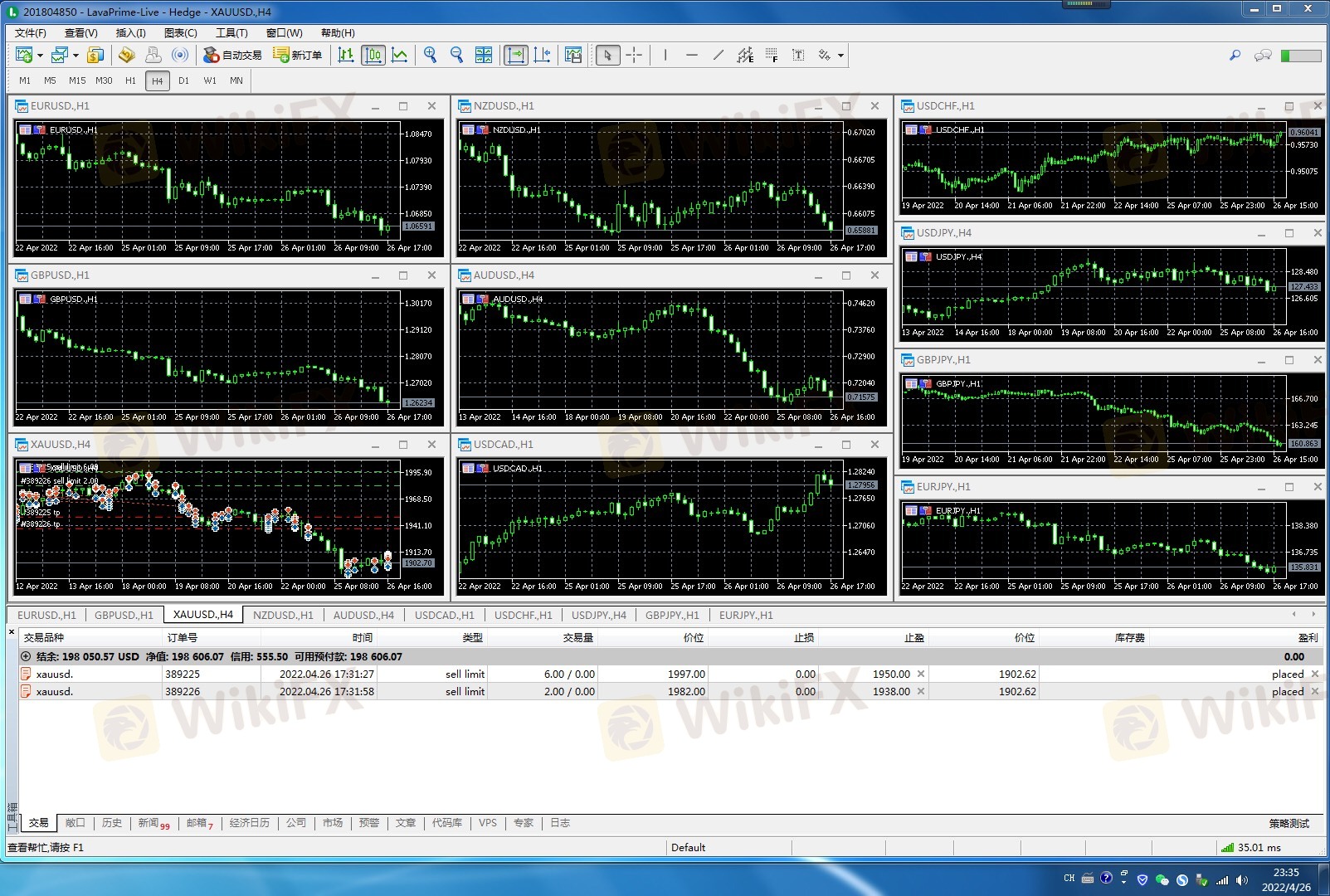Select the text label tool
This screenshot has height=896, width=1330.
pyautogui.click(x=798, y=55)
